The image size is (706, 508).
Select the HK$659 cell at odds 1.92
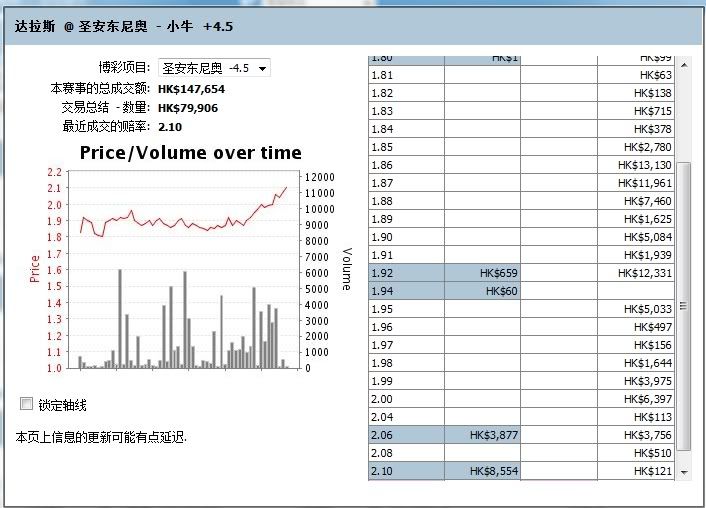click(482, 273)
